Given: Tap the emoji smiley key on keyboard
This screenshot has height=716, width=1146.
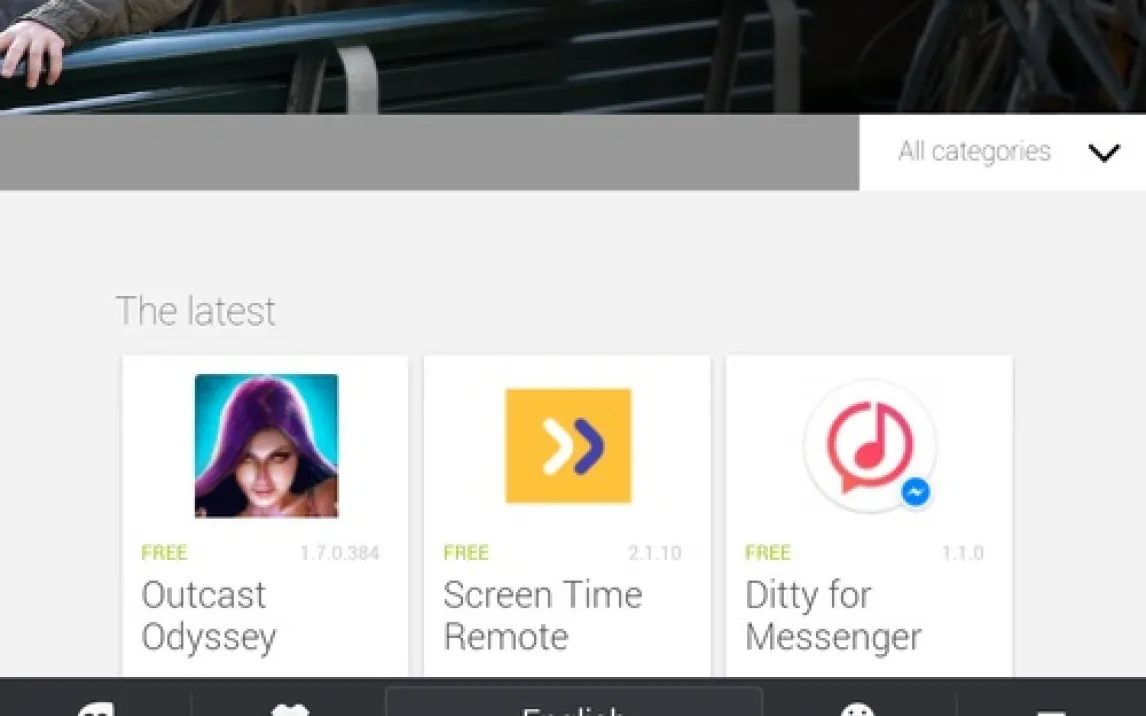Looking at the screenshot, I should (857, 708).
